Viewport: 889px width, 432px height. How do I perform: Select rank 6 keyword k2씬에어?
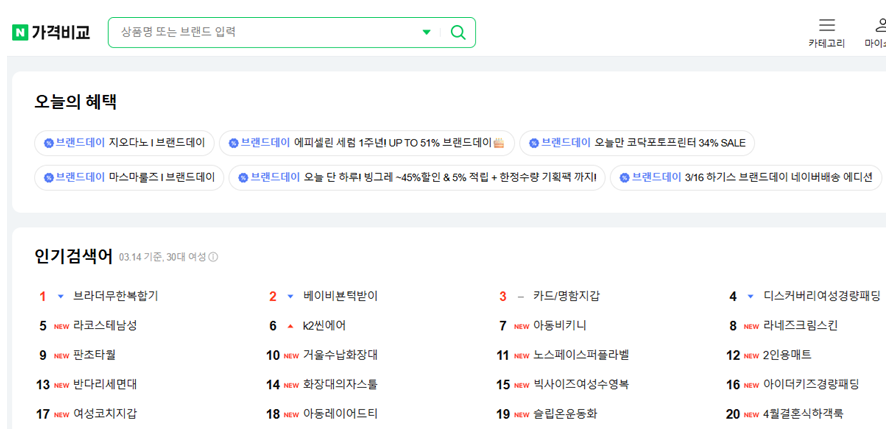pyautogui.click(x=325, y=326)
